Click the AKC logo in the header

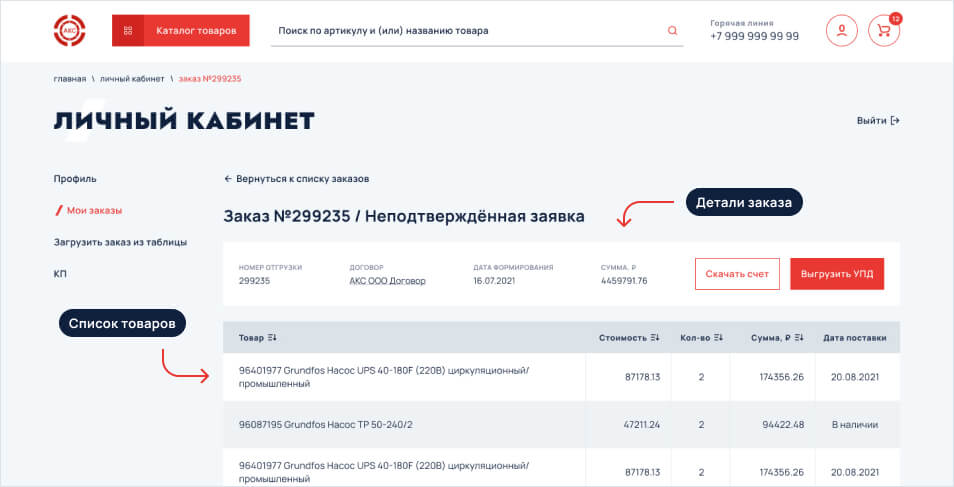point(70,31)
